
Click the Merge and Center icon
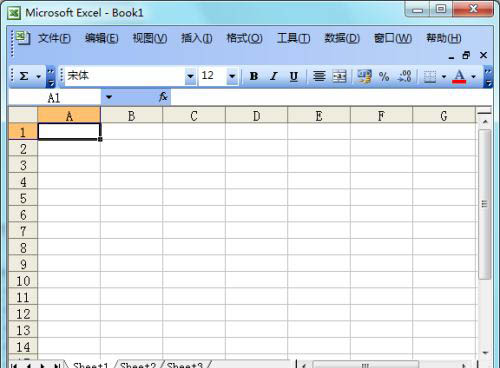tap(340, 76)
